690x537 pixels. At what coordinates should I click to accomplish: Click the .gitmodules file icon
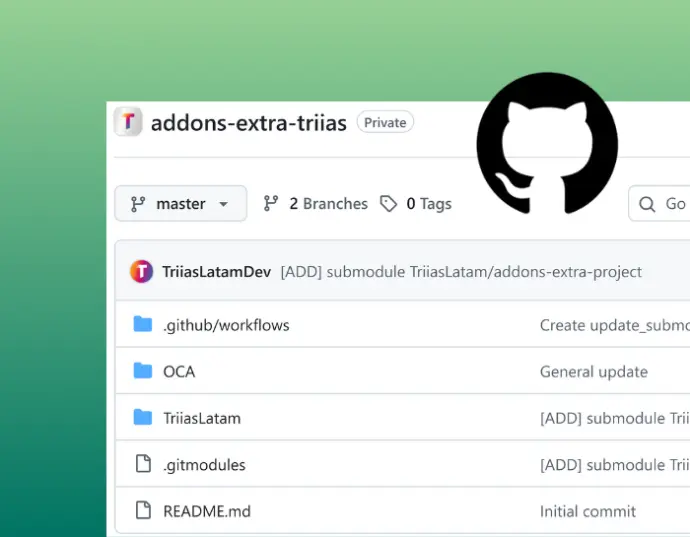coord(143,463)
